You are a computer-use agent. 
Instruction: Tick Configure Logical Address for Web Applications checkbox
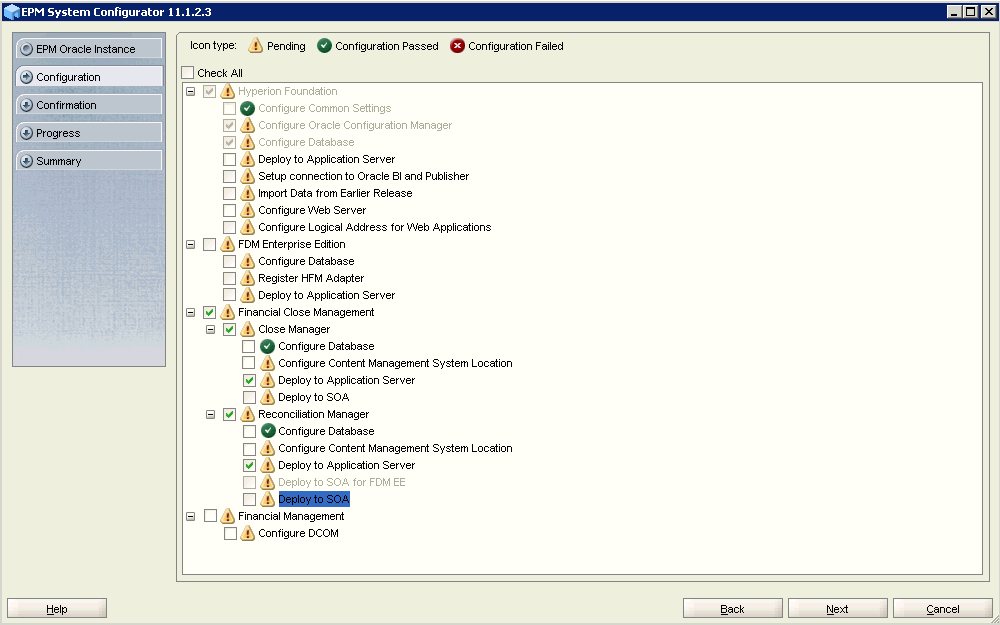pyautogui.click(x=230, y=227)
